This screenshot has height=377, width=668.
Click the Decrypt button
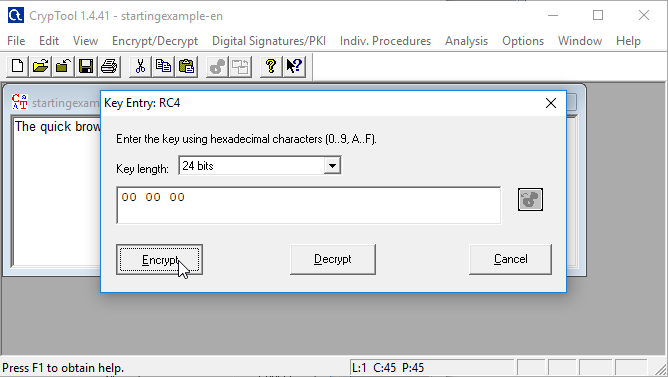click(333, 259)
